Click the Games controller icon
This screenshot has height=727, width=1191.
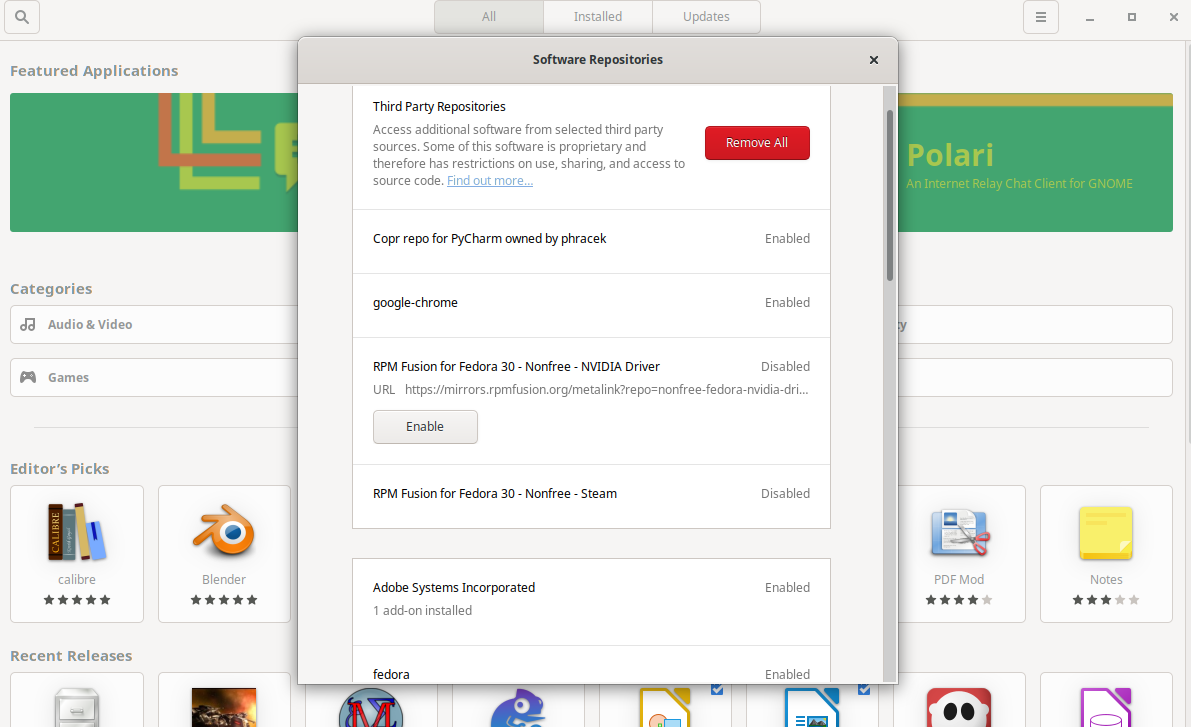(x=28, y=377)
